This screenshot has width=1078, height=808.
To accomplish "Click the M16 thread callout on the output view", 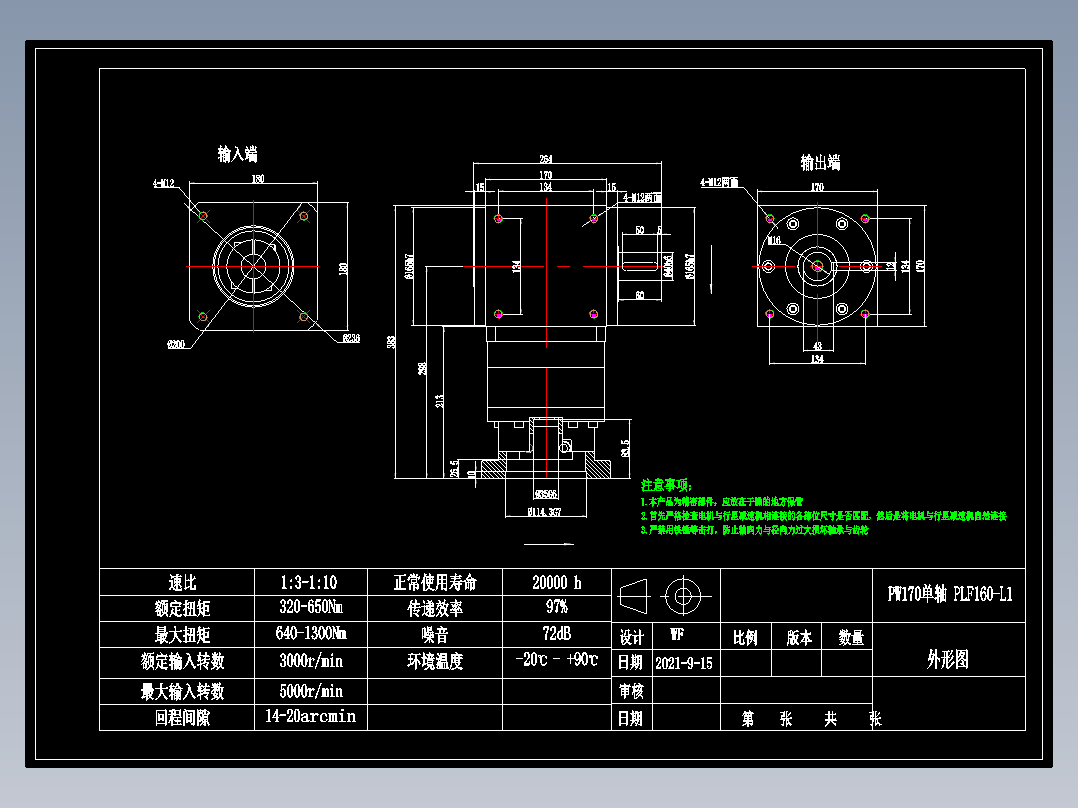I will (x=775, y=241).
